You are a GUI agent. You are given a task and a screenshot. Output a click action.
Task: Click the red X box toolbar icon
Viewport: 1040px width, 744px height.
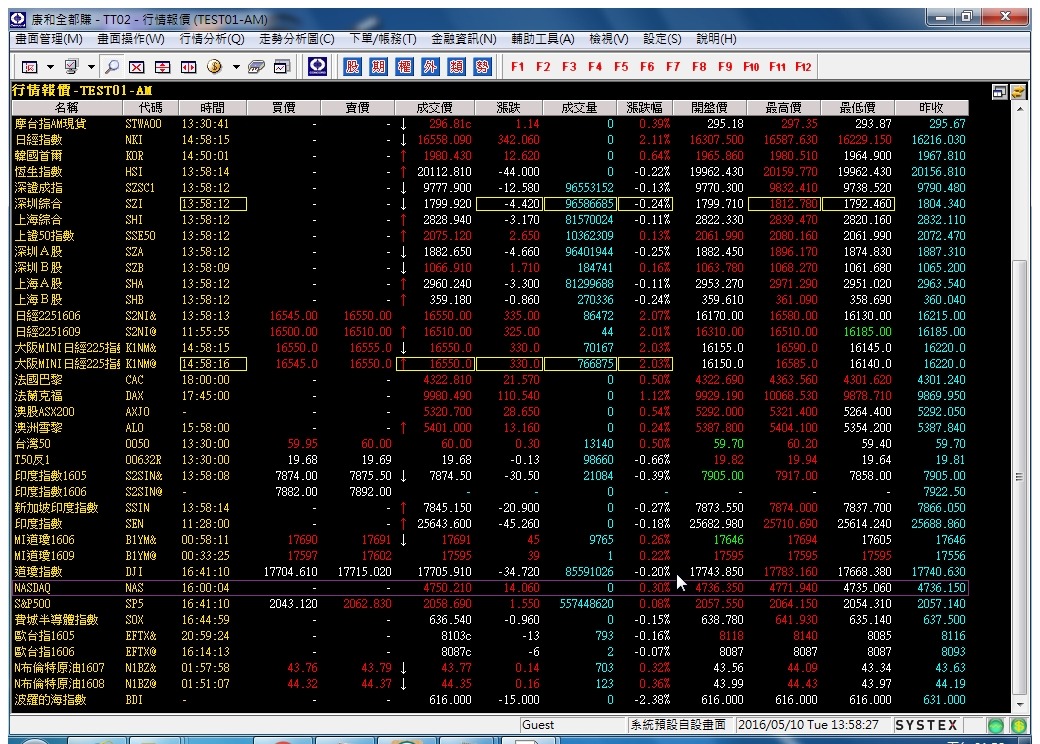137,66
